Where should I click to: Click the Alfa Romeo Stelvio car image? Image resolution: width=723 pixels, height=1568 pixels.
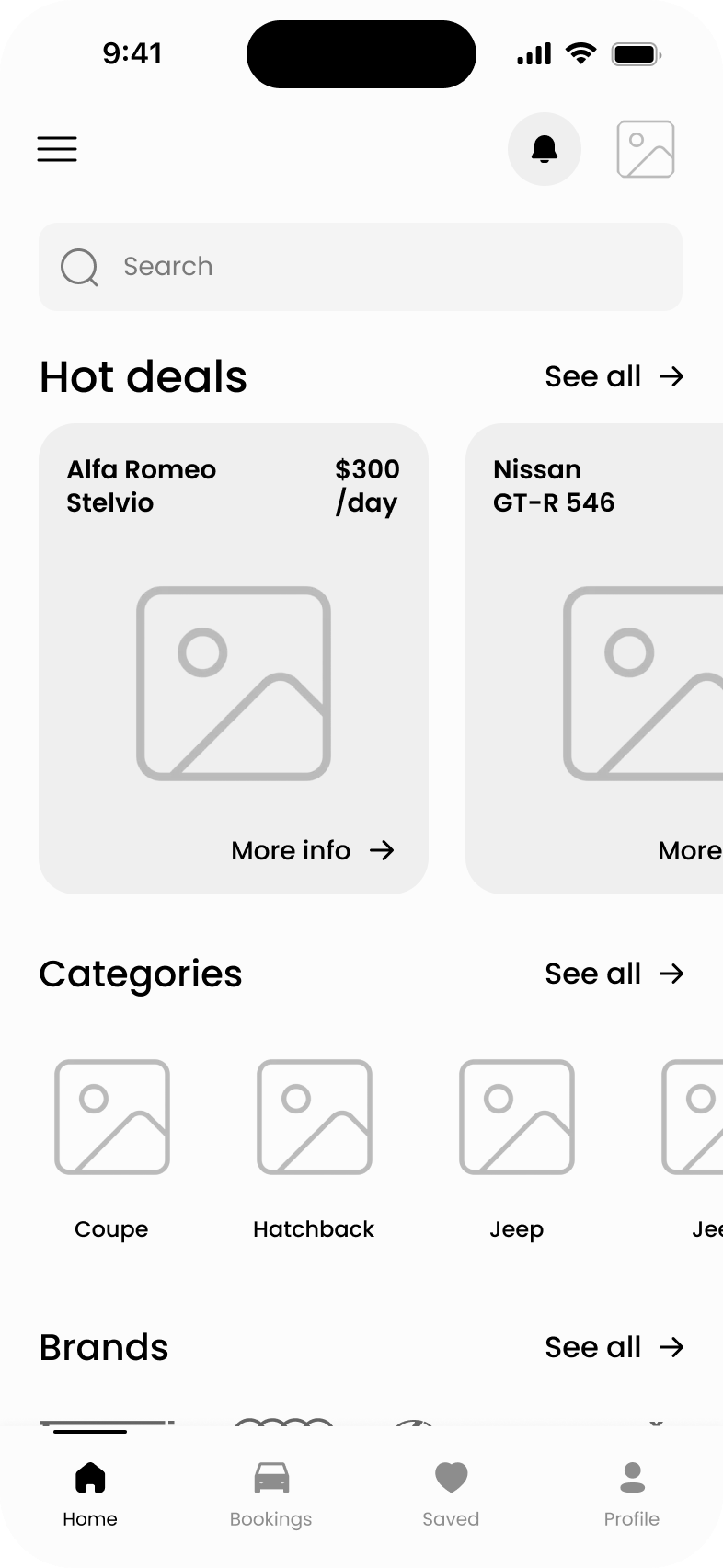point(234,684)
